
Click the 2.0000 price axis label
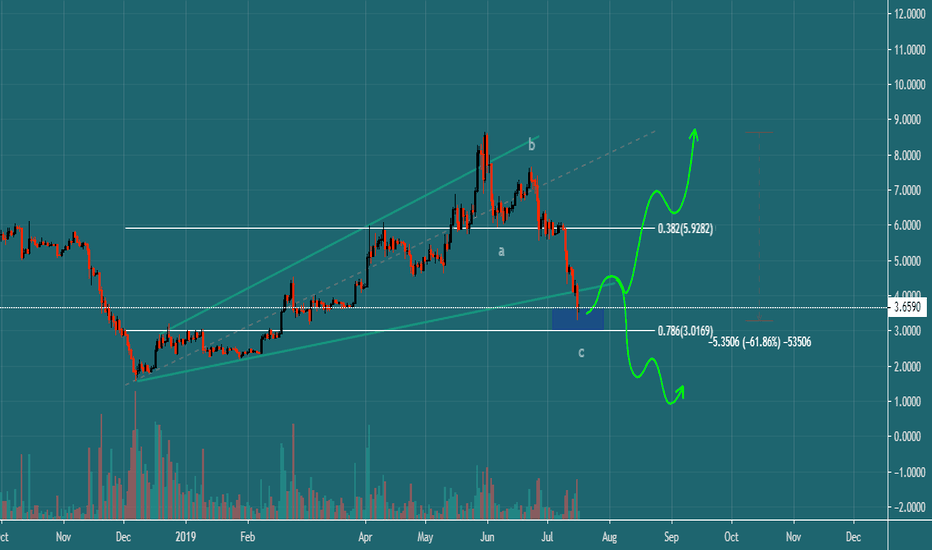tap(909, 367)
